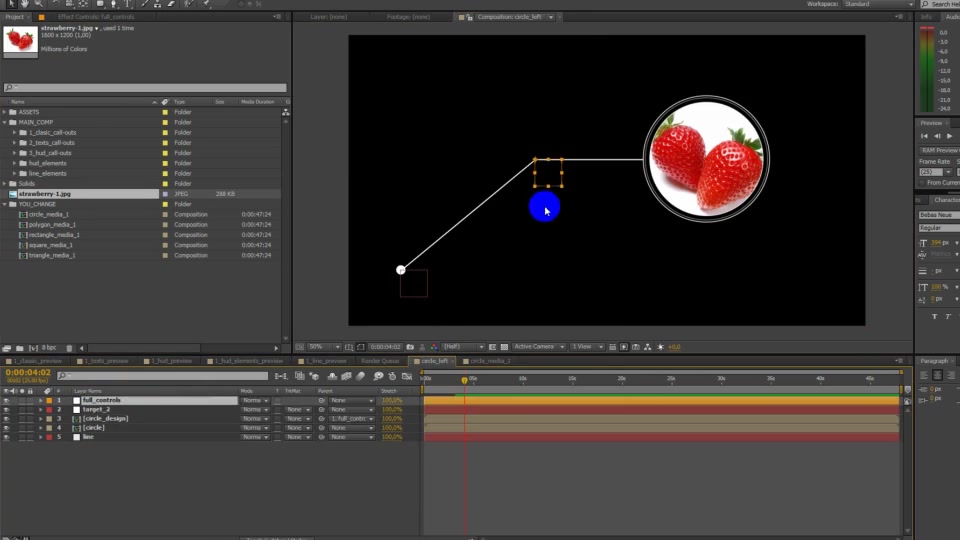This screenshot has width=960, height=540.
Task: Toggle visibility of the line layer
Action: point(6,437)
